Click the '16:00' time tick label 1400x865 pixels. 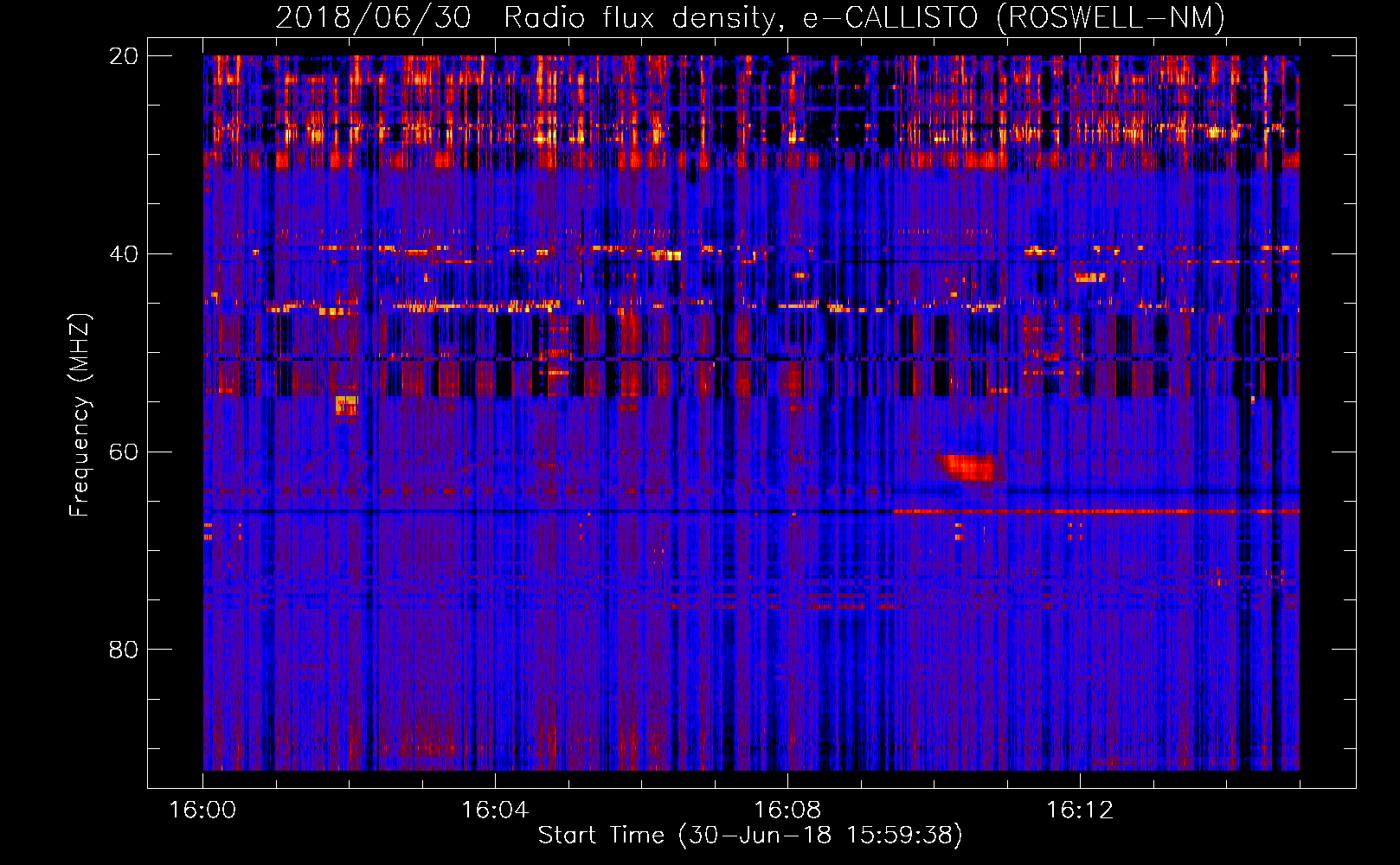pos(202,811)
